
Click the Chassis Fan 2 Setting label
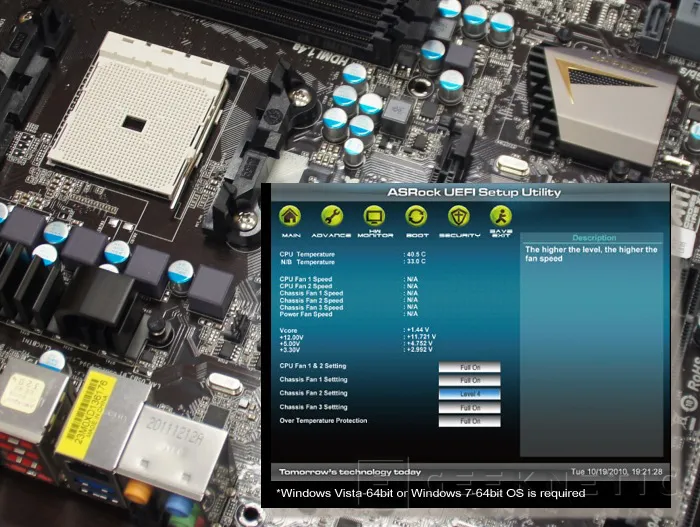(x=313, y=393)
